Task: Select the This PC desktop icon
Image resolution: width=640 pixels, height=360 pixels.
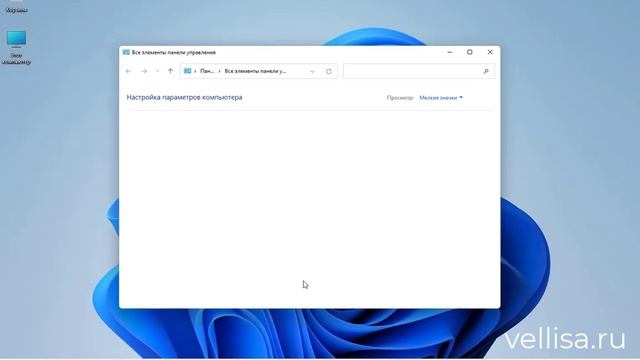Action: 16,47
